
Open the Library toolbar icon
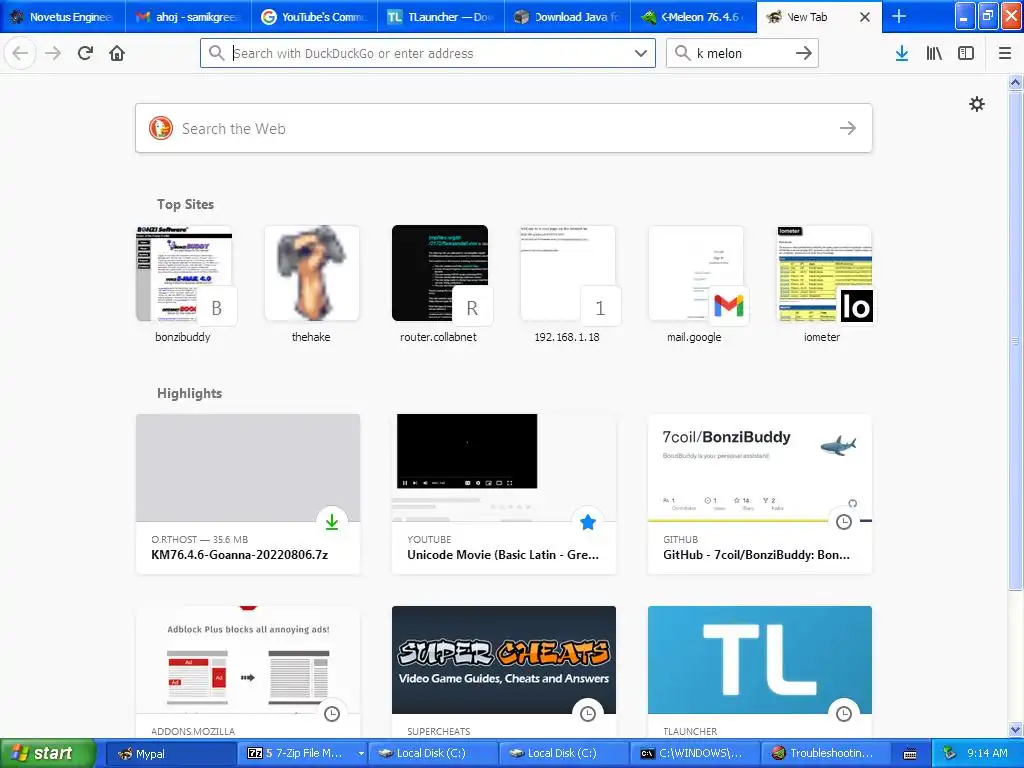click(x=934, y=54)
